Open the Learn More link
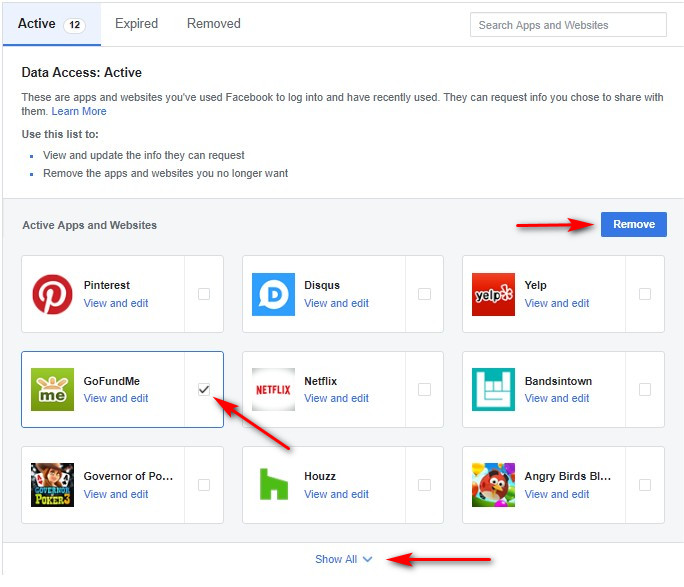The height and width of the screenshot is (587, 684). click(79, 111)
